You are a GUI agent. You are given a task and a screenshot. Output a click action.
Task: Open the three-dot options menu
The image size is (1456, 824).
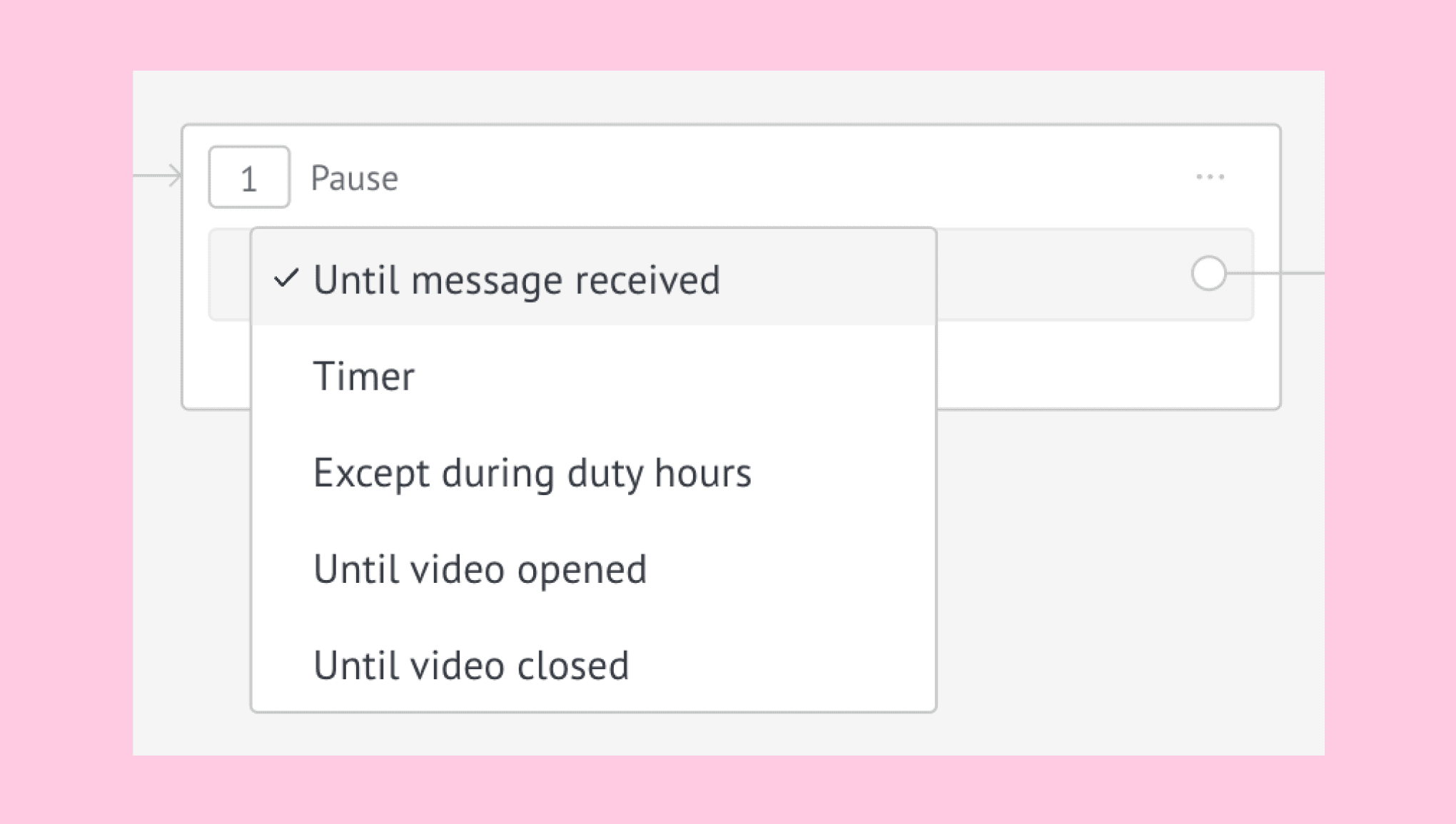(x=1210, y=177)
